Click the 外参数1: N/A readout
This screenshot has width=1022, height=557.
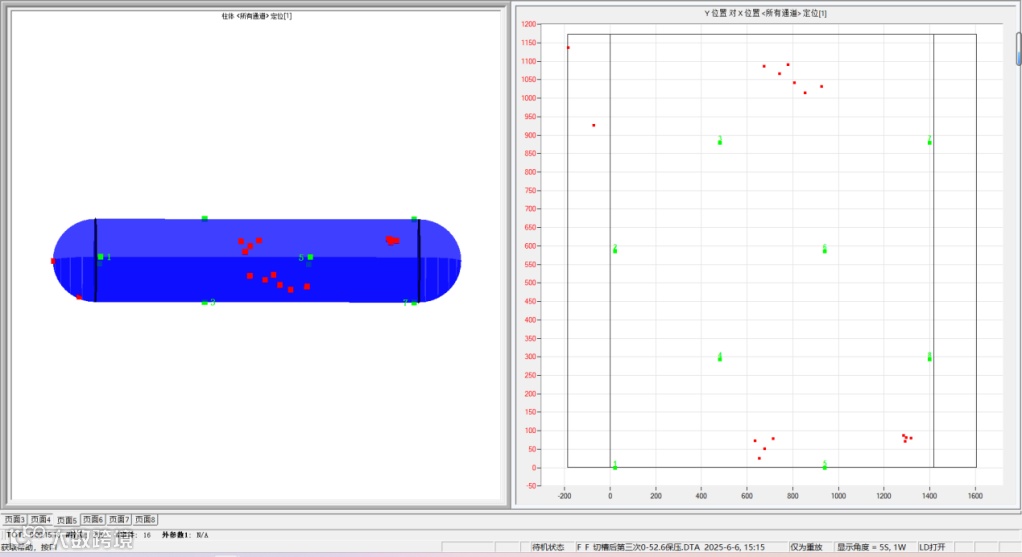tap(185, 535)
